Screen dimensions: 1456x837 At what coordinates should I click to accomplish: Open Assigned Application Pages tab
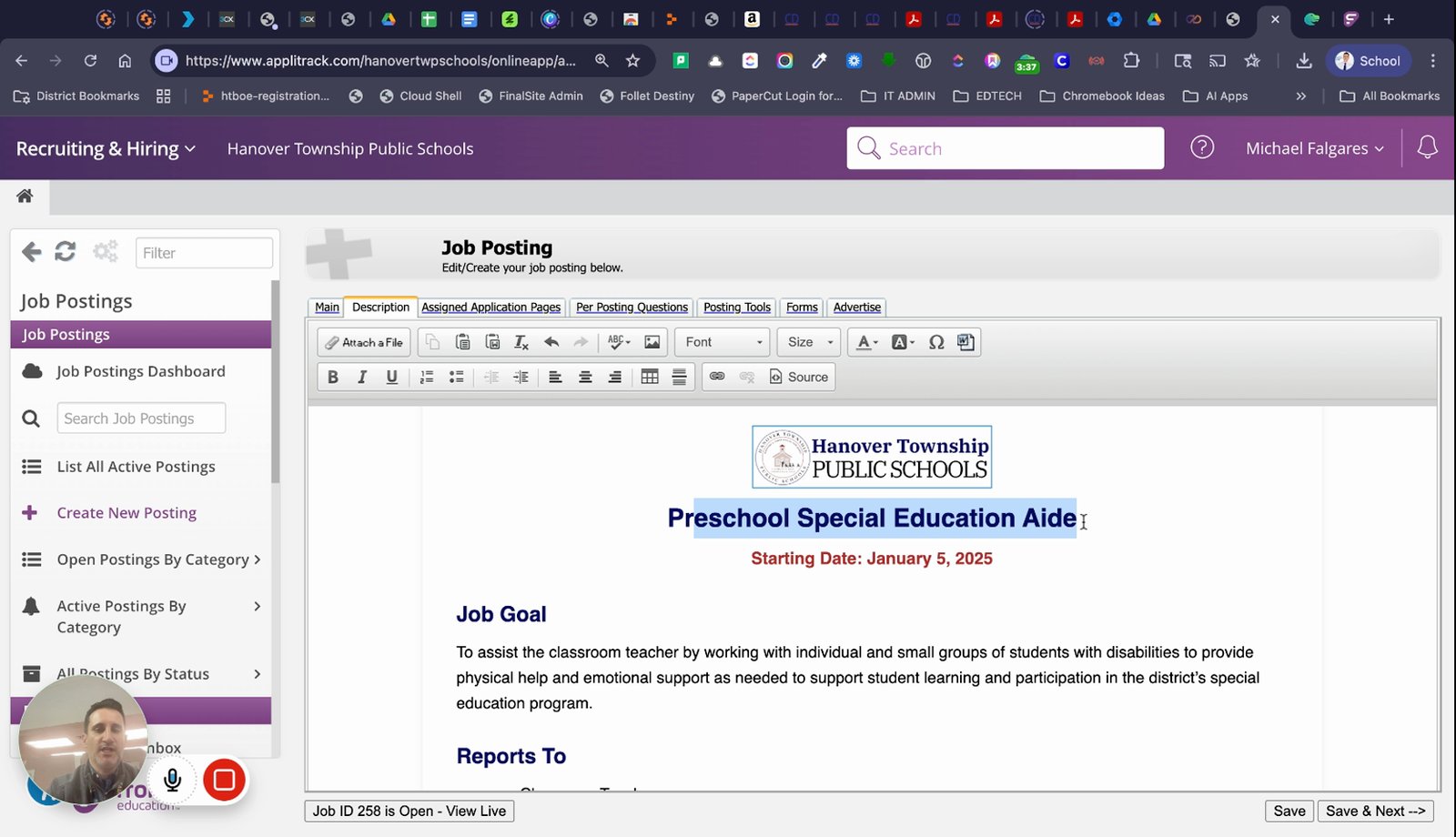coord(491,308)
